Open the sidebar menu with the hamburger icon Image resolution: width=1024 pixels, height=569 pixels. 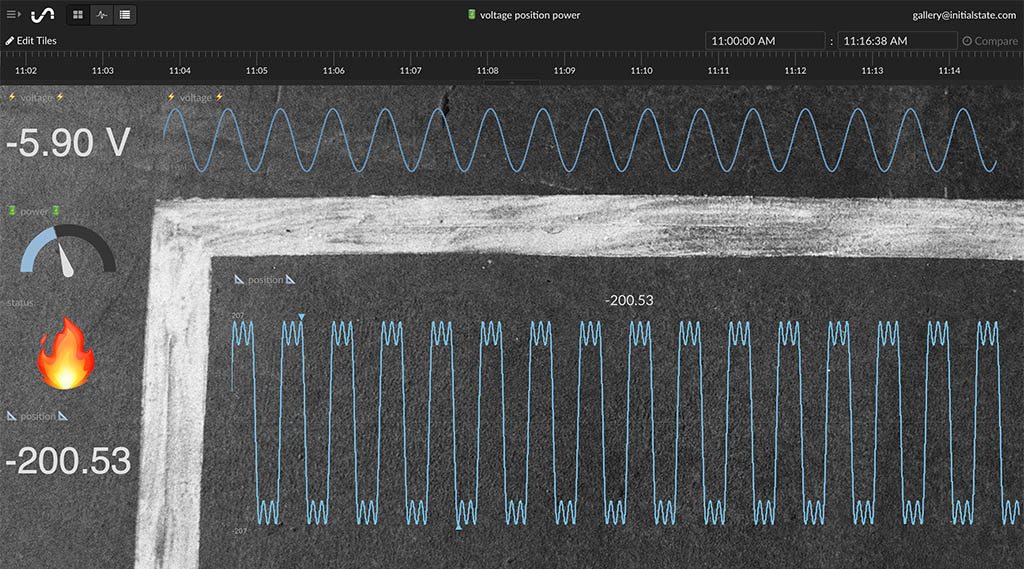[x=14, y=15]
